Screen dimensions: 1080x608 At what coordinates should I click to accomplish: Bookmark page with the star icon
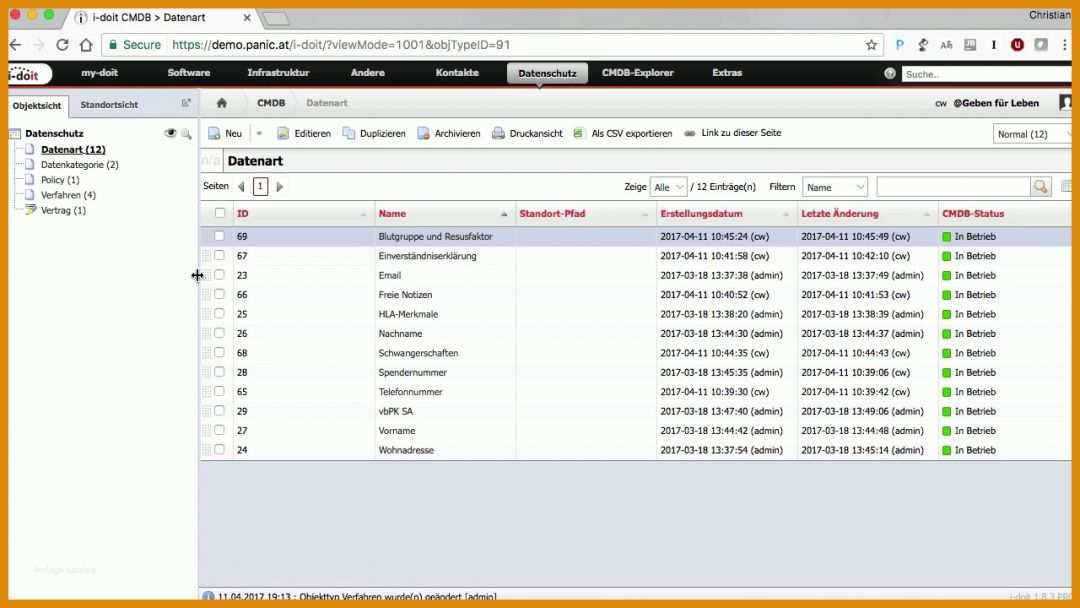[871, 45]
